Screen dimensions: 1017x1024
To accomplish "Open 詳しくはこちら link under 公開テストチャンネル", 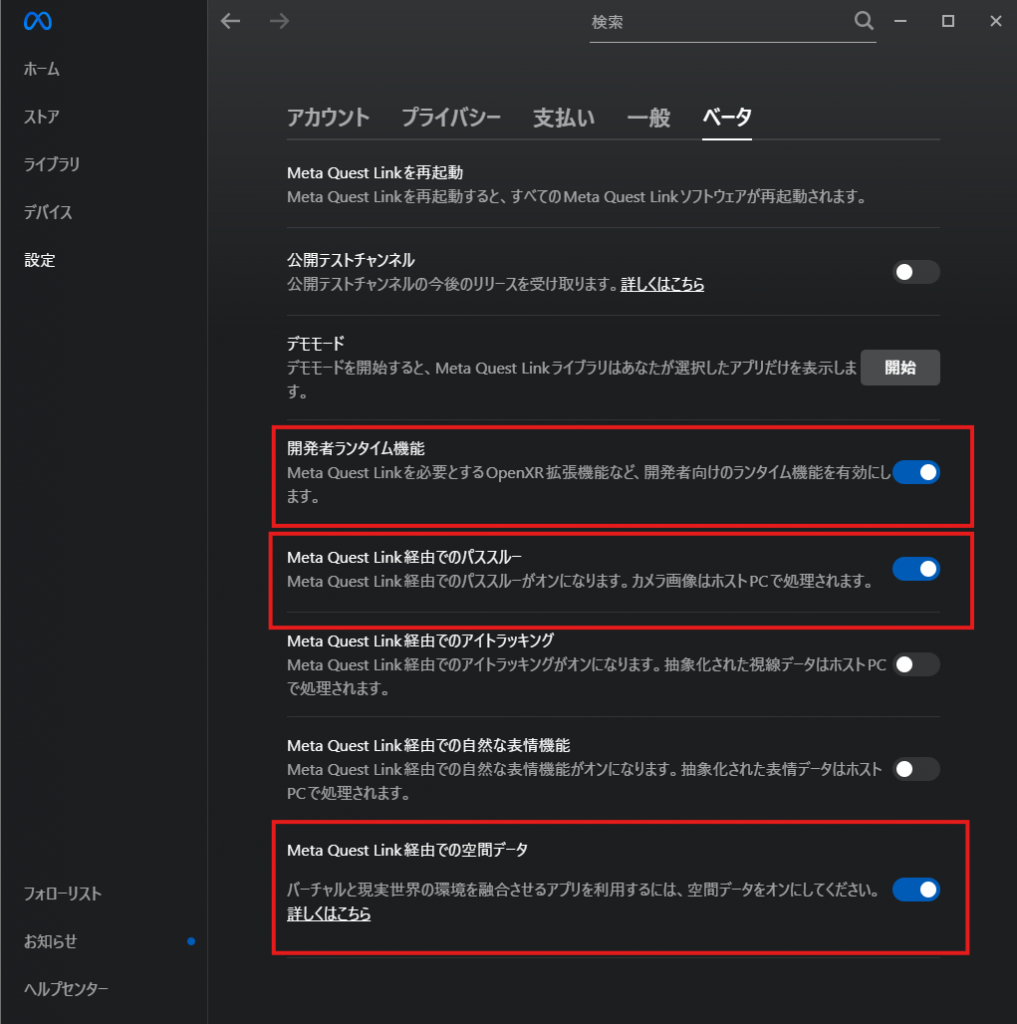I will coord(662,285).
